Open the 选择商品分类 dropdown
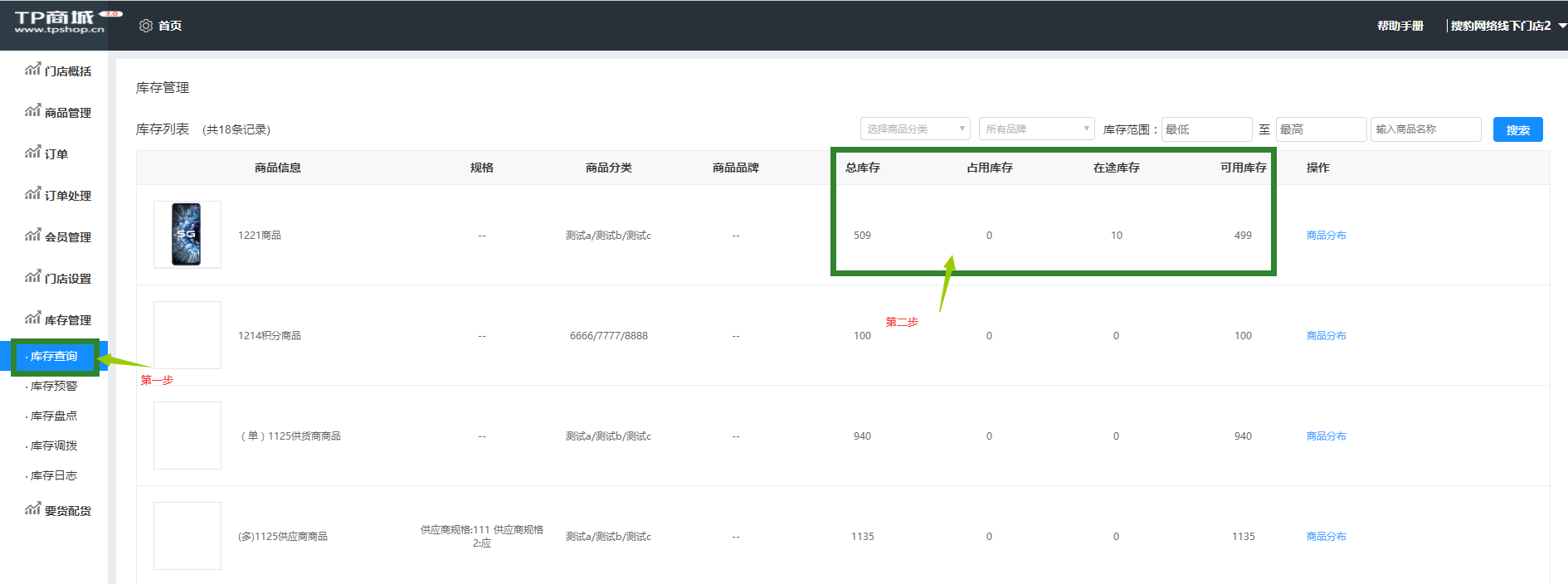1568x584 pixels. point(914,129)
